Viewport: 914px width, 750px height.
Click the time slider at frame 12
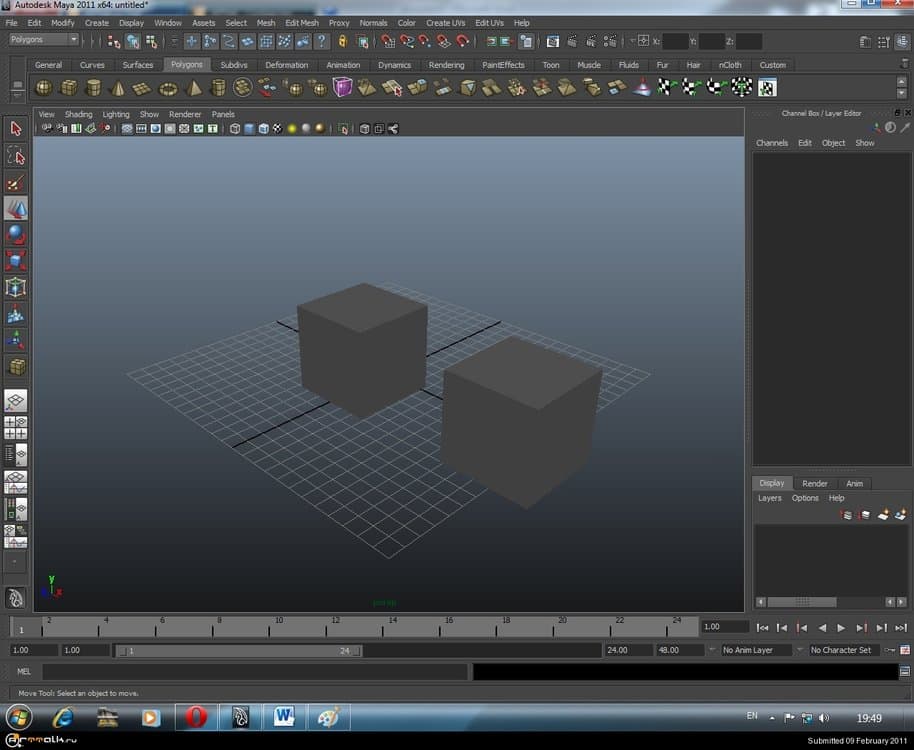coord(326,626)
